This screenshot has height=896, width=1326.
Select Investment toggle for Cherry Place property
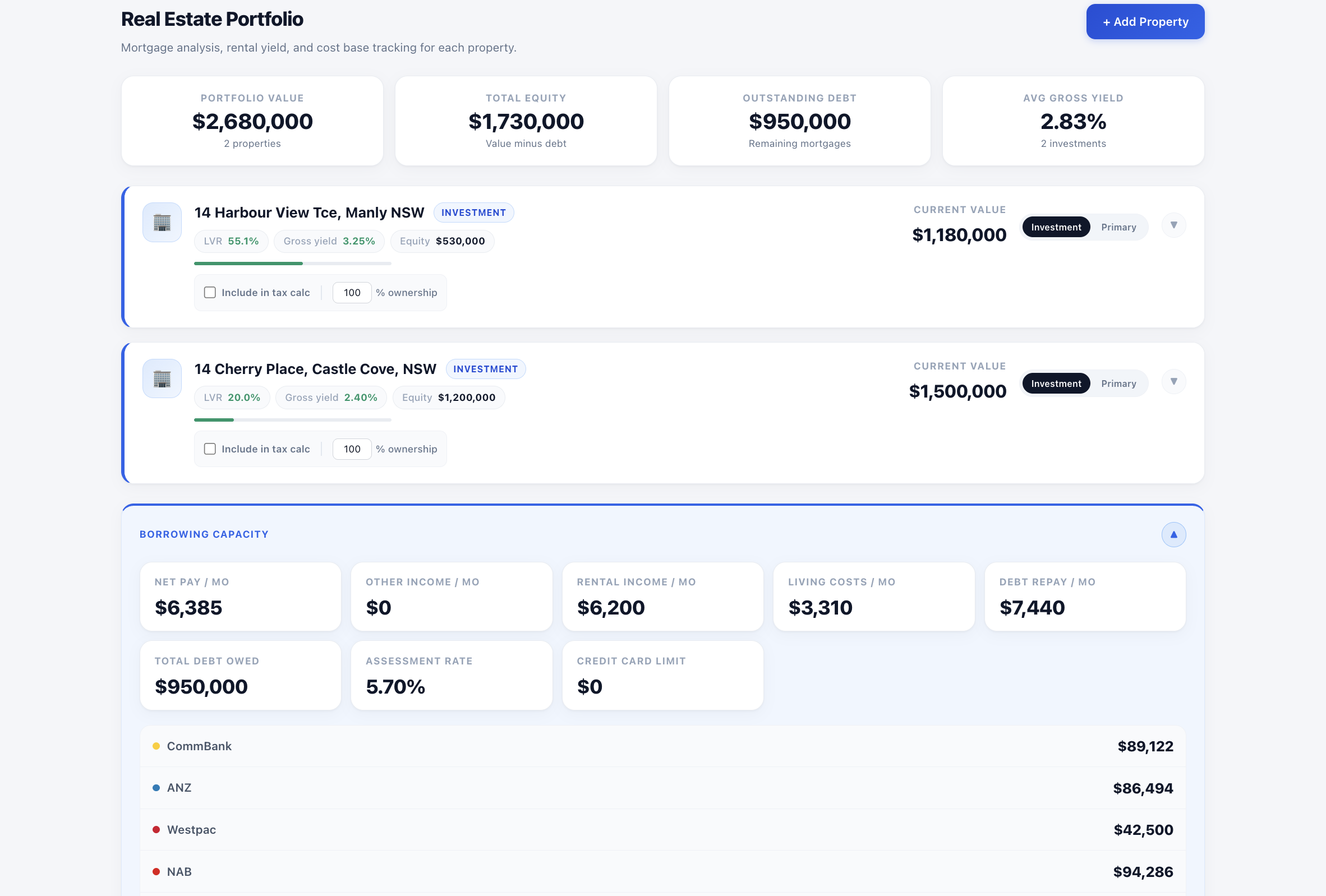pos(1056,384)
